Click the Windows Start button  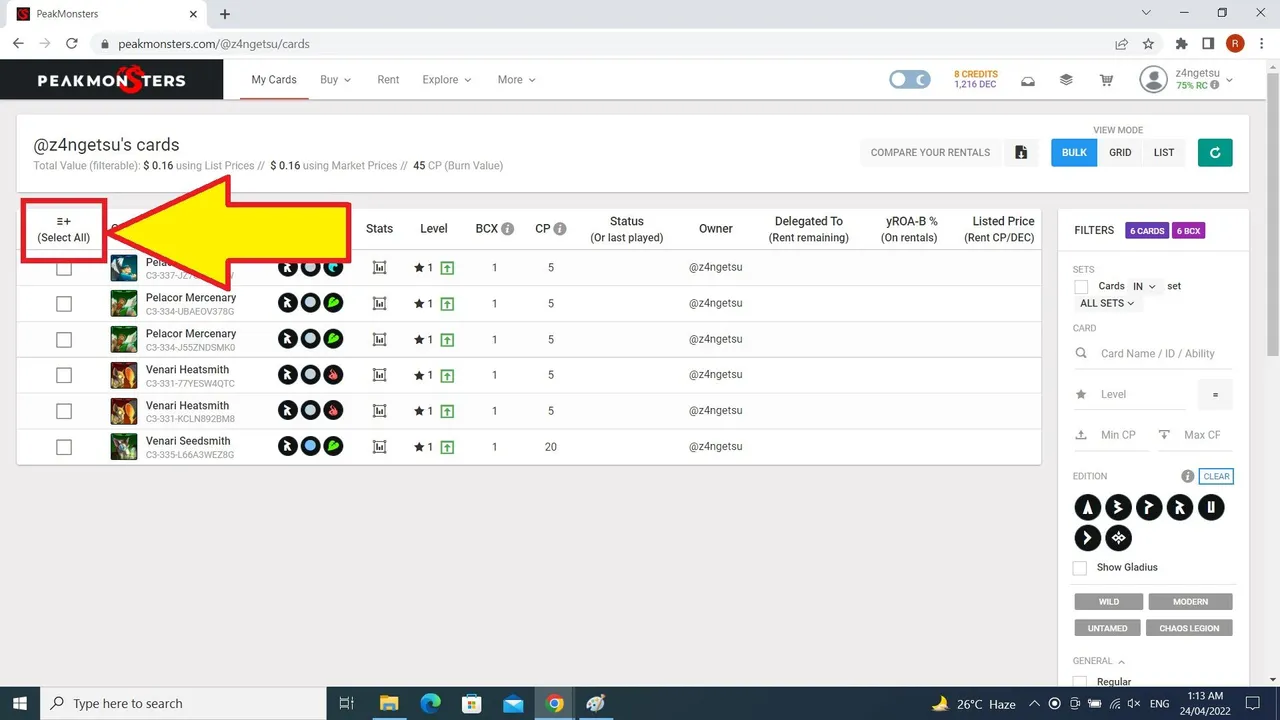[20, 703]
